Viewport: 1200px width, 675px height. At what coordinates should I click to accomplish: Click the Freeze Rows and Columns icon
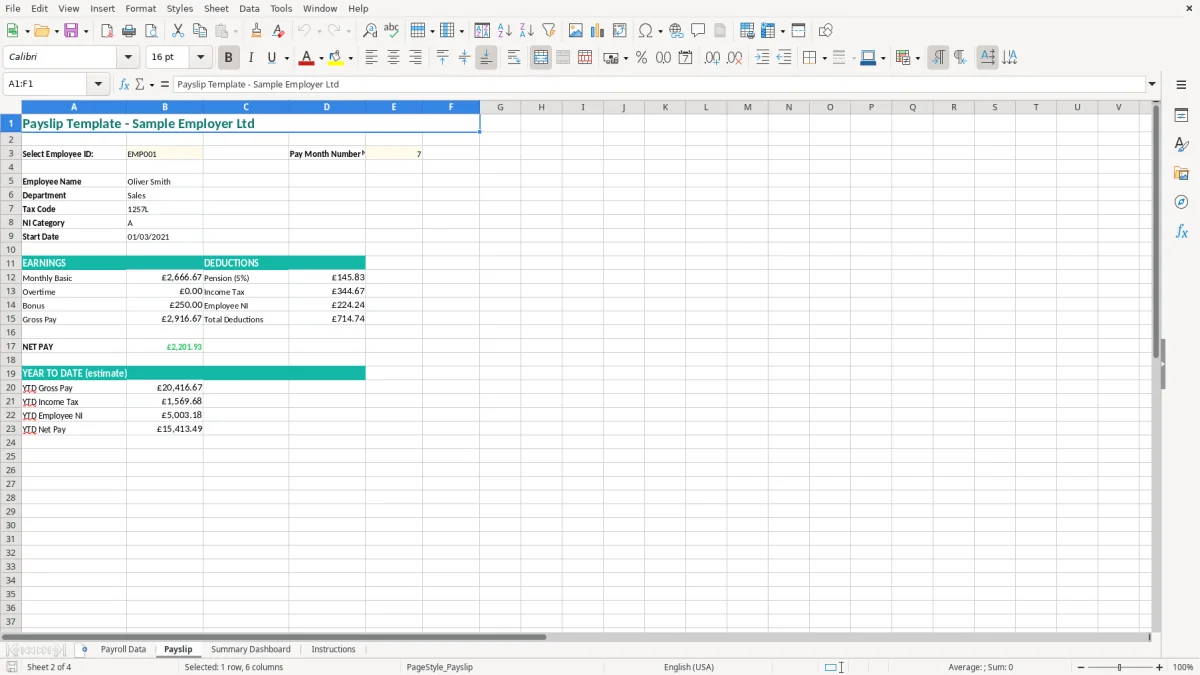[767, 31]
